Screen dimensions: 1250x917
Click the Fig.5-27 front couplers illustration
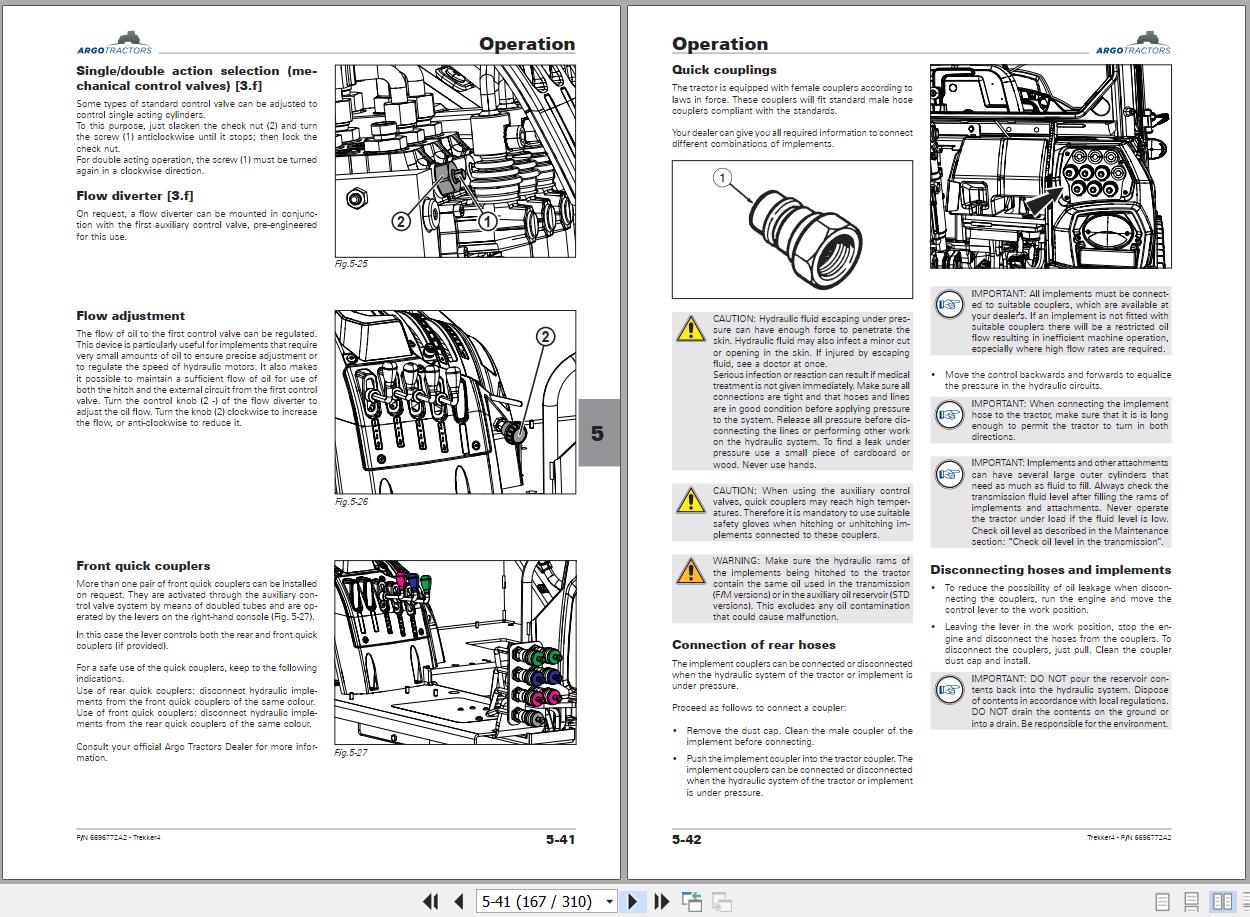coord(455,652)
